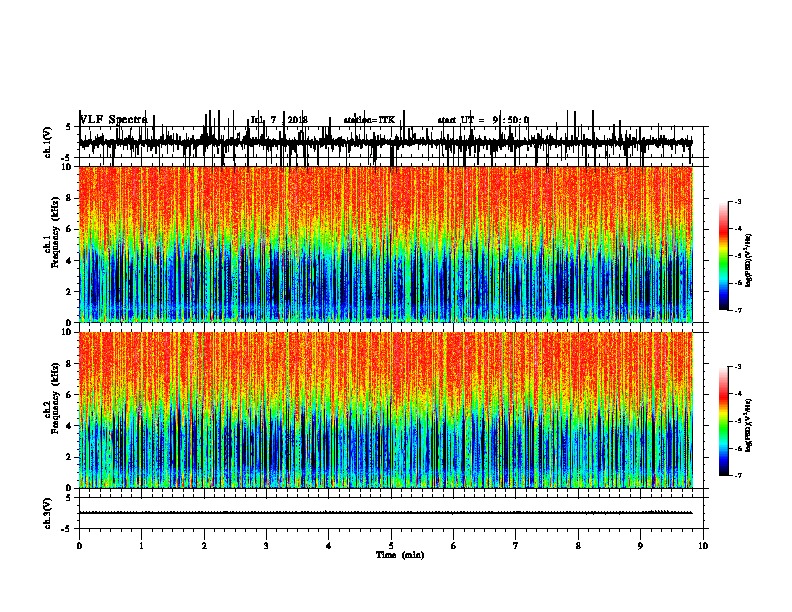Click time axis tick label "2"

pos(204,546)
